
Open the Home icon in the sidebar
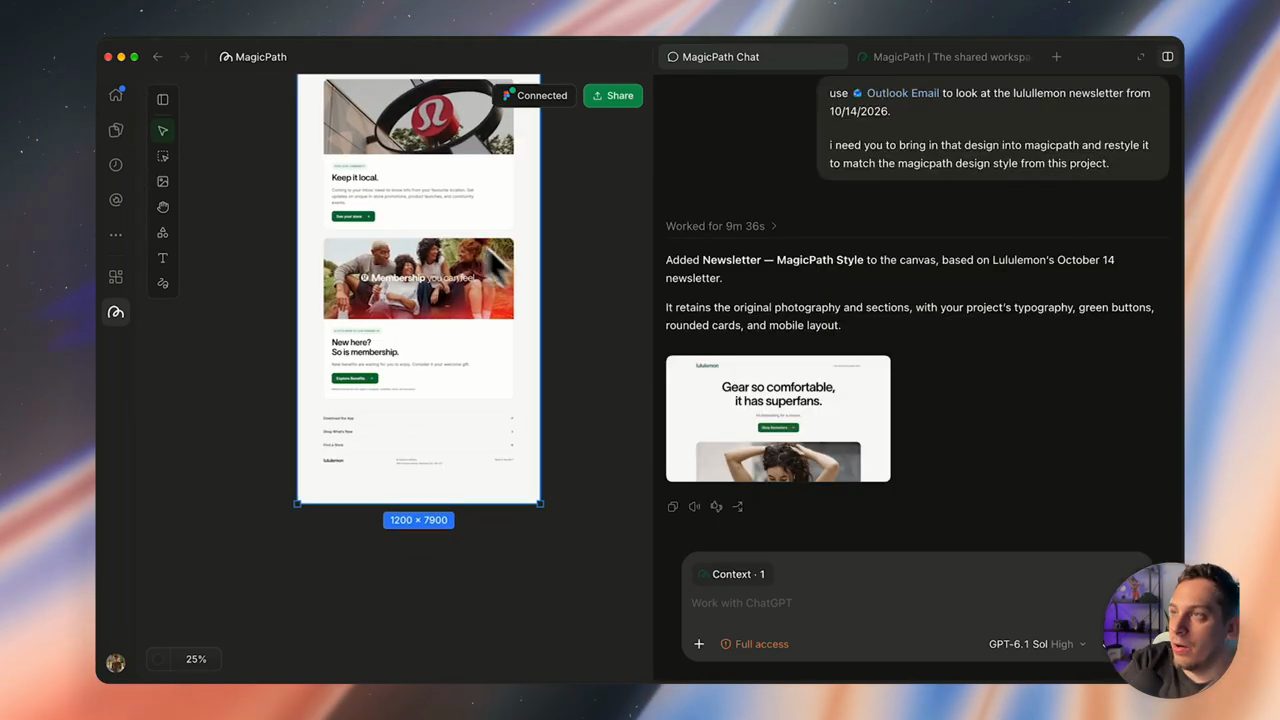click(116, 95)
